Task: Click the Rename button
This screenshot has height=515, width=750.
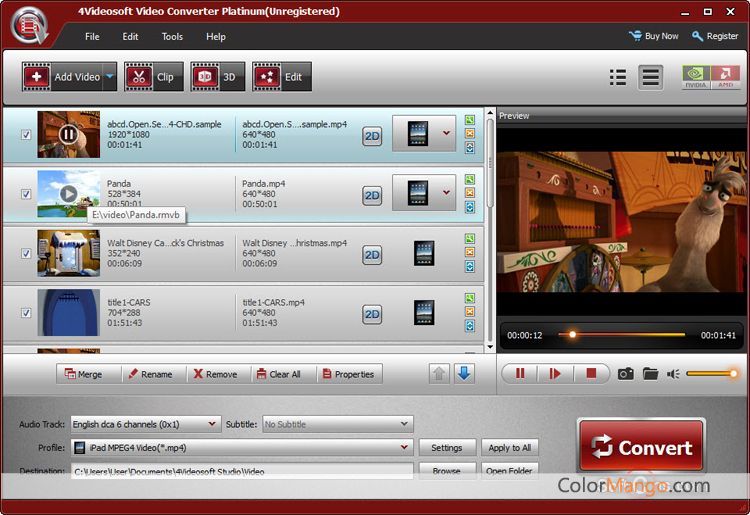Action: (x=153, y=374)
